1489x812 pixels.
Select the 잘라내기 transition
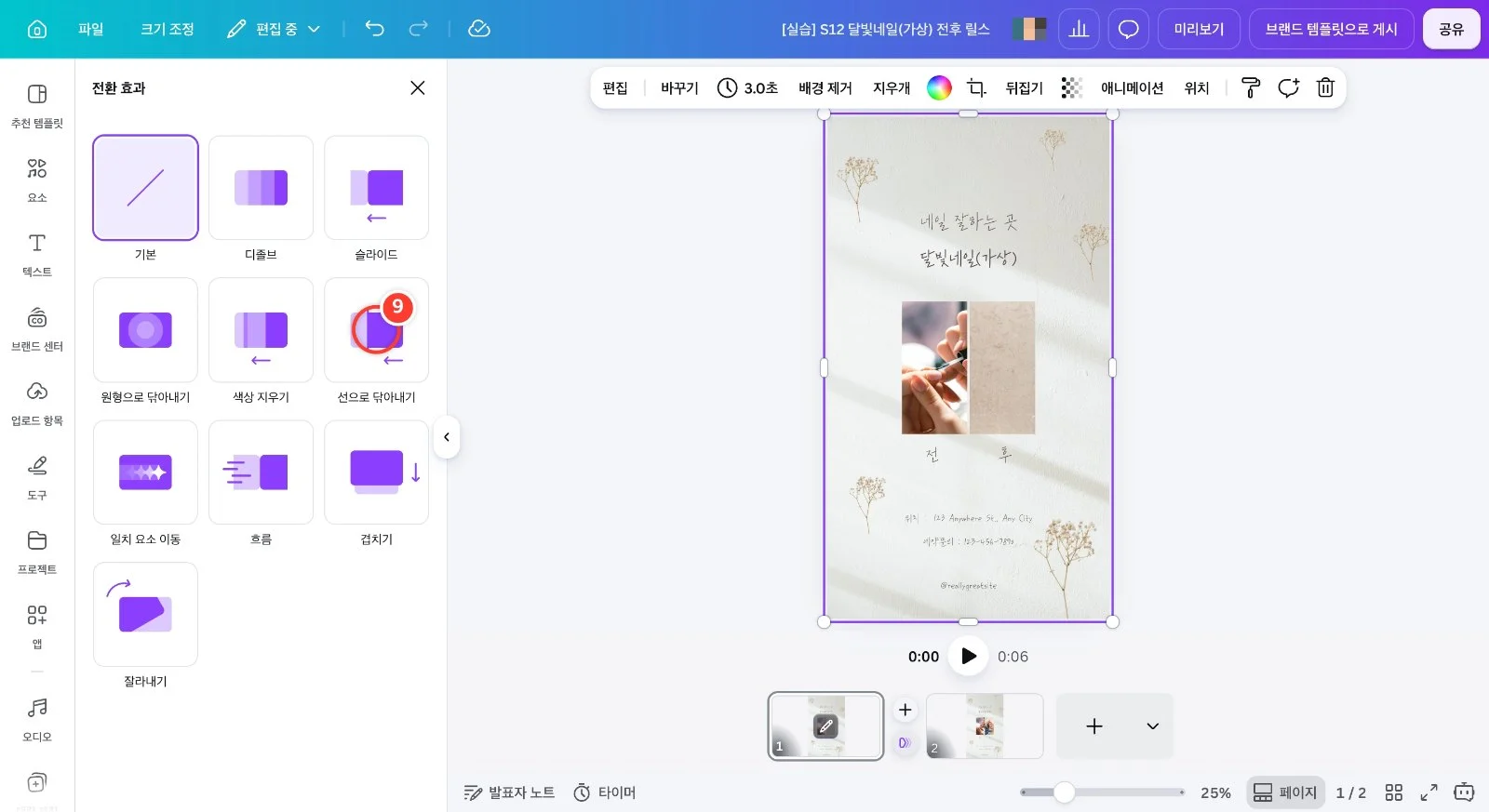tap(145, 615)
